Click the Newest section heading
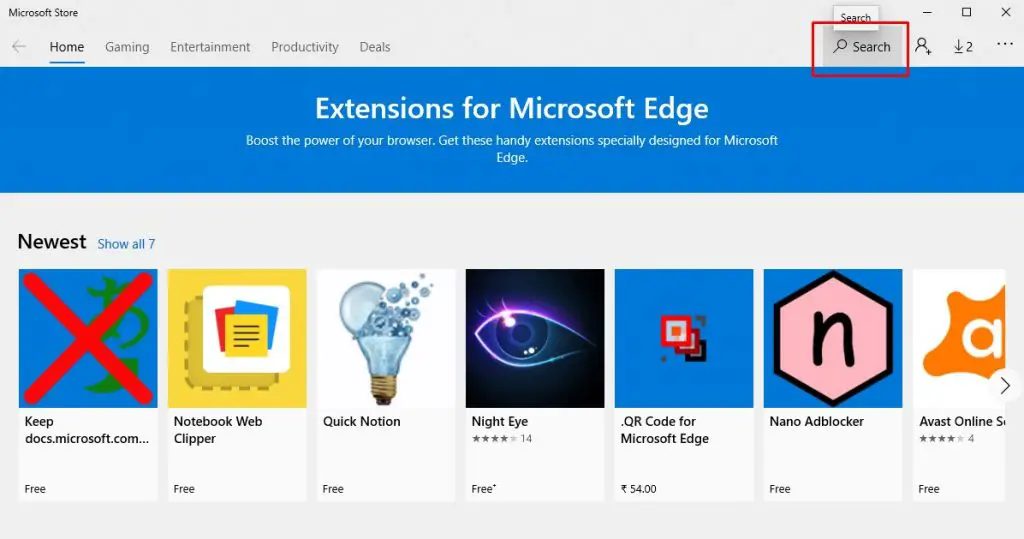 [x=52, y=242]
